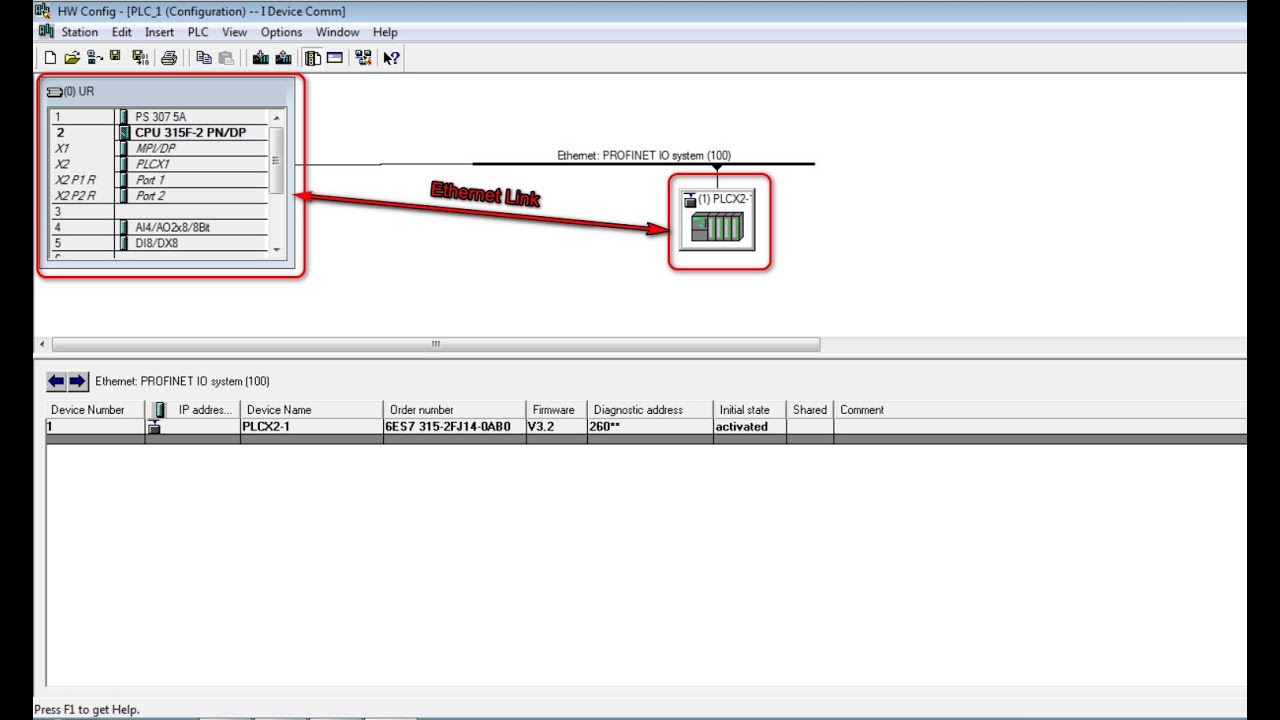Click the Configure Network icon
Screen dimensions: 1280x720
(x=363, y=58)
